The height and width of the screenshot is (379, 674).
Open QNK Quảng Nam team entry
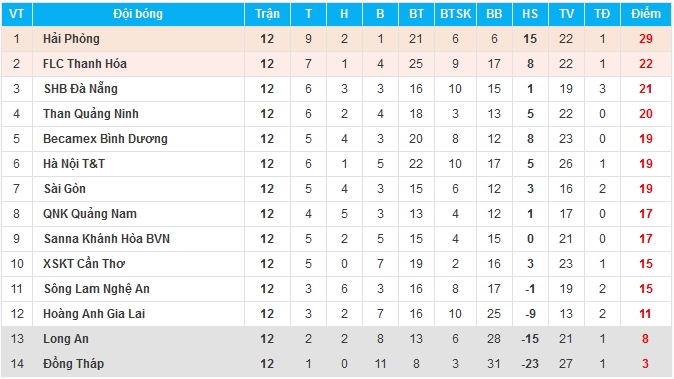[90, 214]
